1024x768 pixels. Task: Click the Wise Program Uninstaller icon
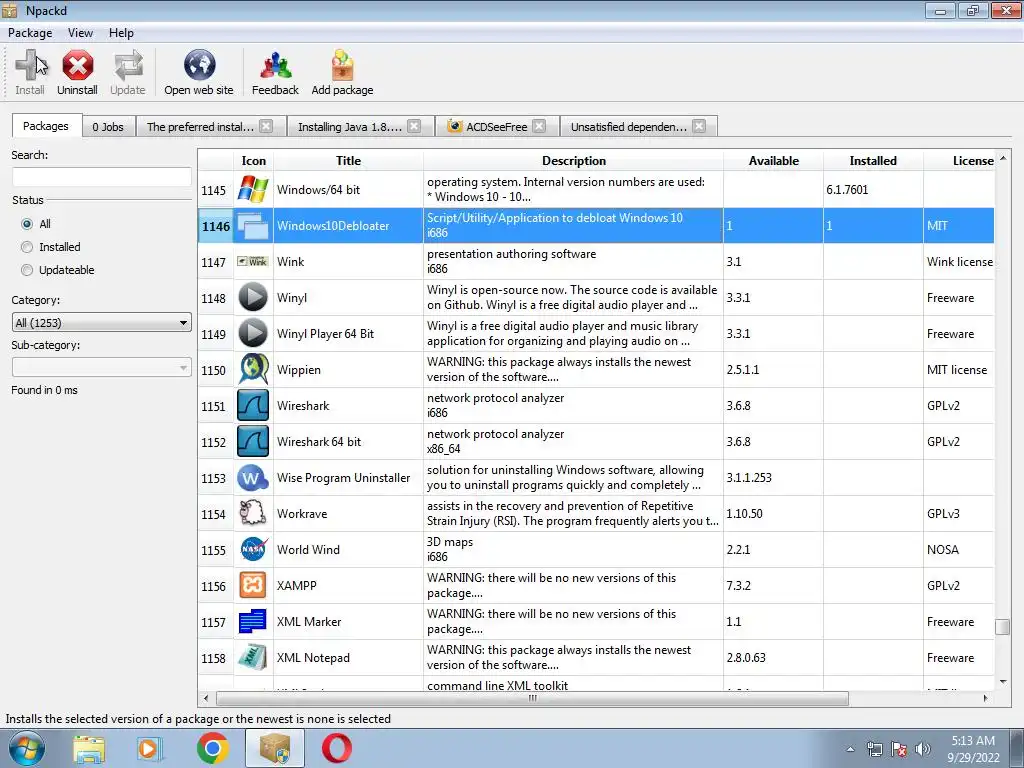253,478
